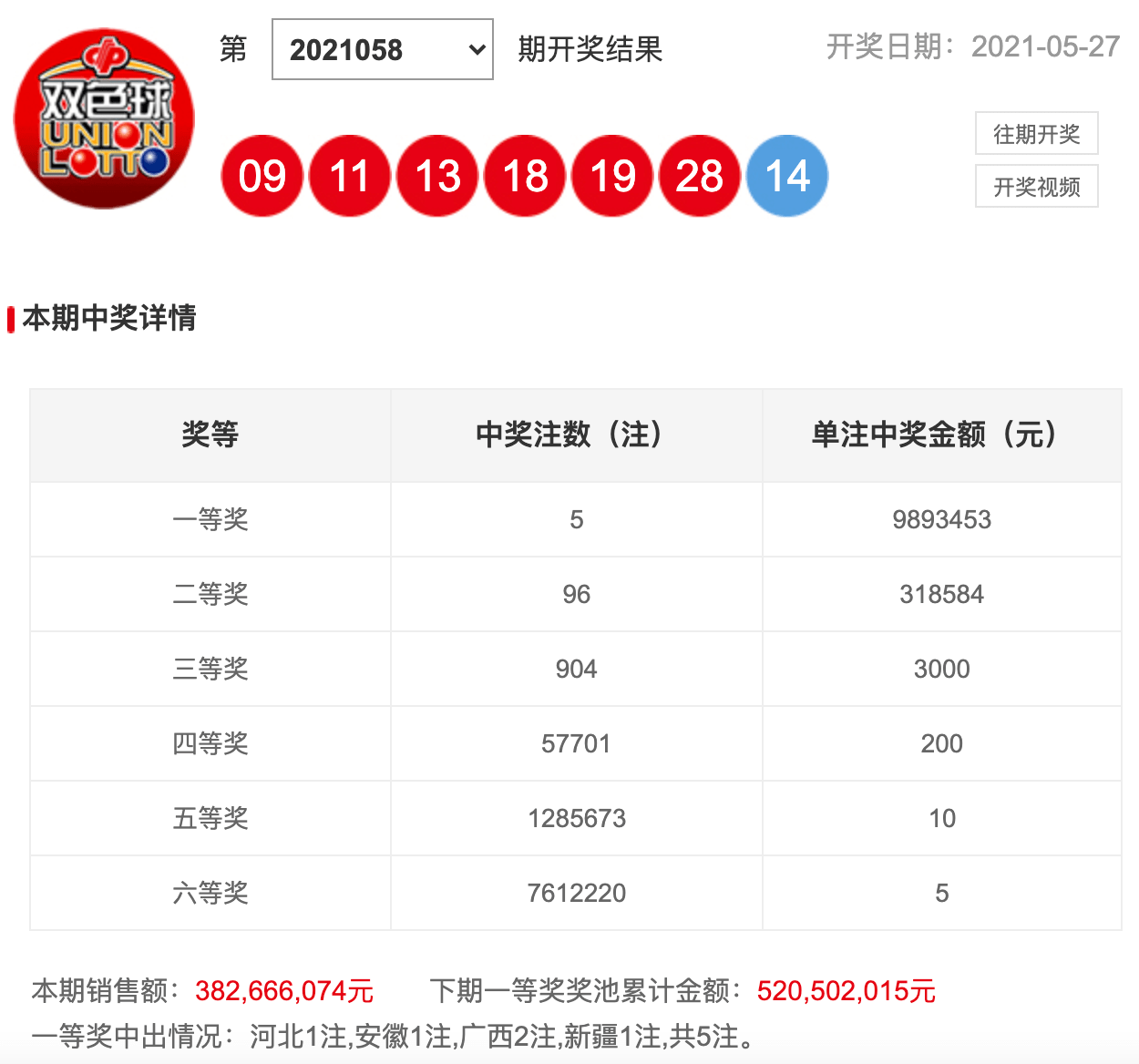Click second prize winner count 96
1139x1064 pixels.
577,594
